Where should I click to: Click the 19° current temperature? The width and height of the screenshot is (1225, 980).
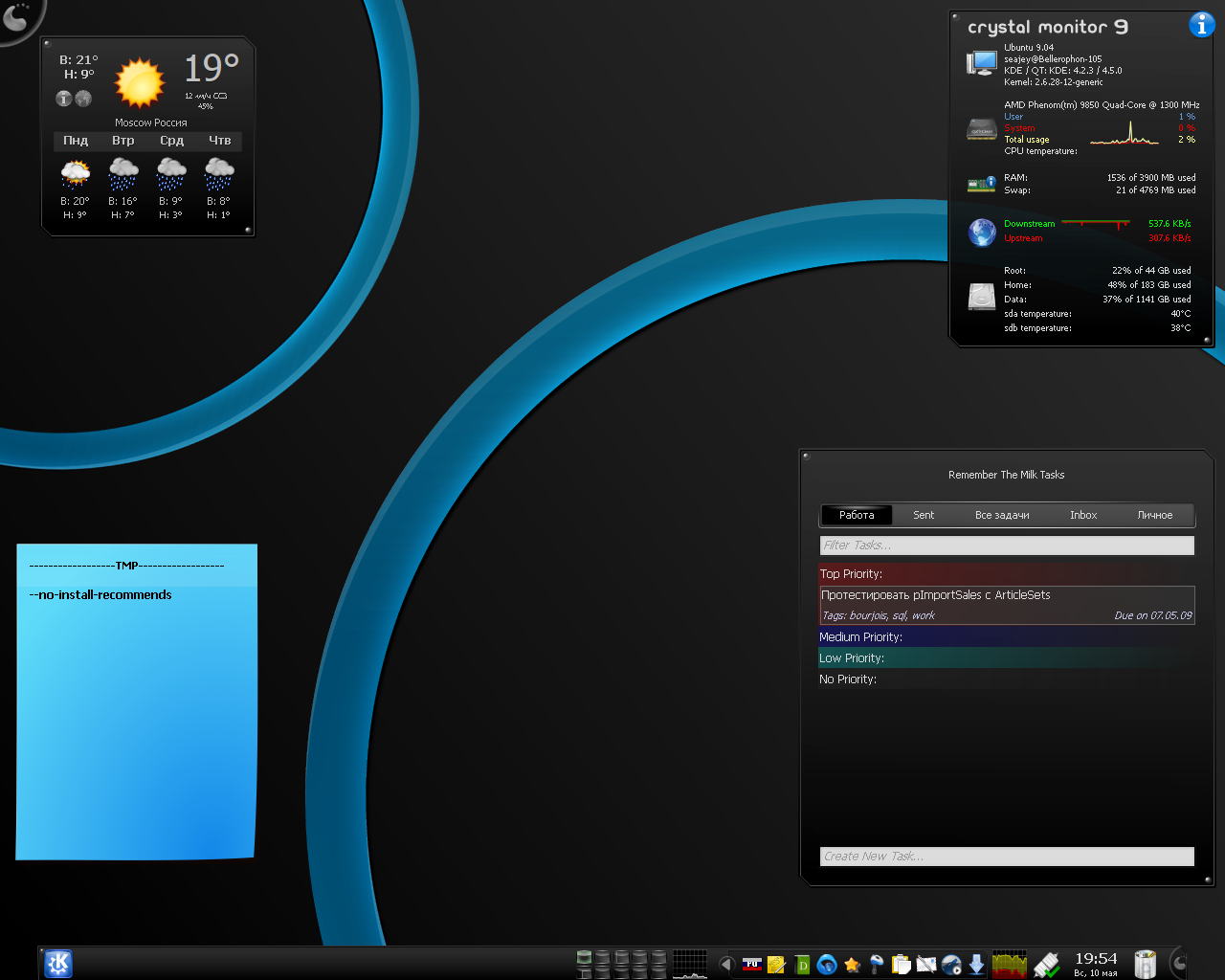pos(212,69)
